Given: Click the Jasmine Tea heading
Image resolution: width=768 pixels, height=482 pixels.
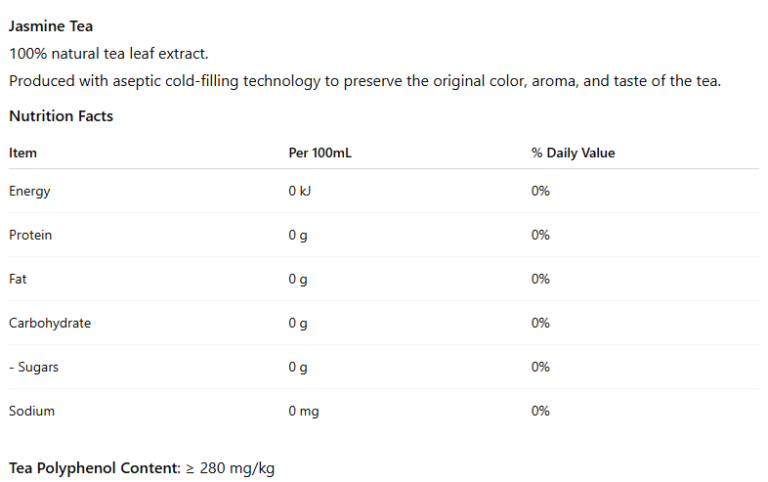Looking at the screenshot, I should (51, 26).
